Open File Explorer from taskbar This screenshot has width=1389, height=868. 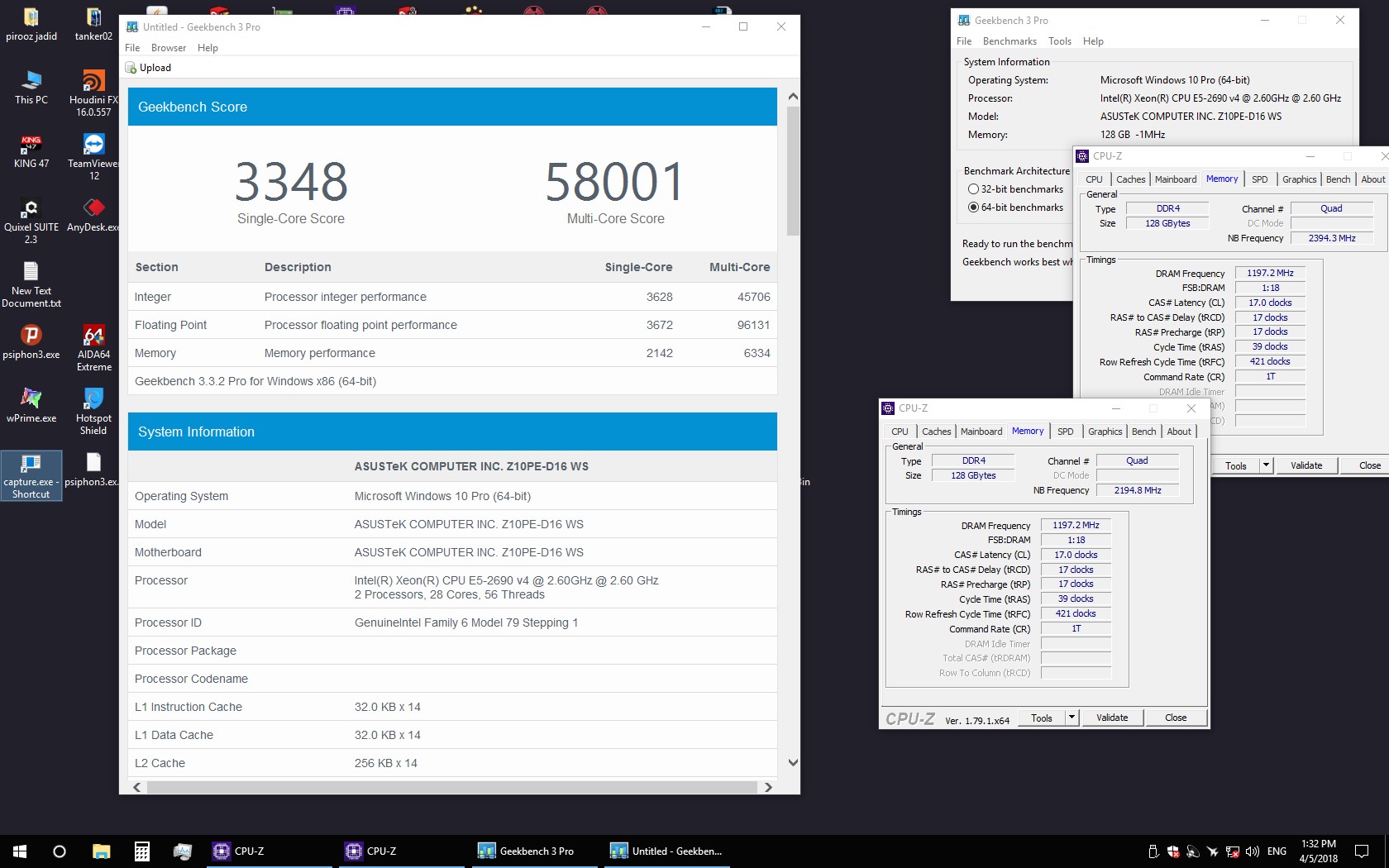point(101,851)
